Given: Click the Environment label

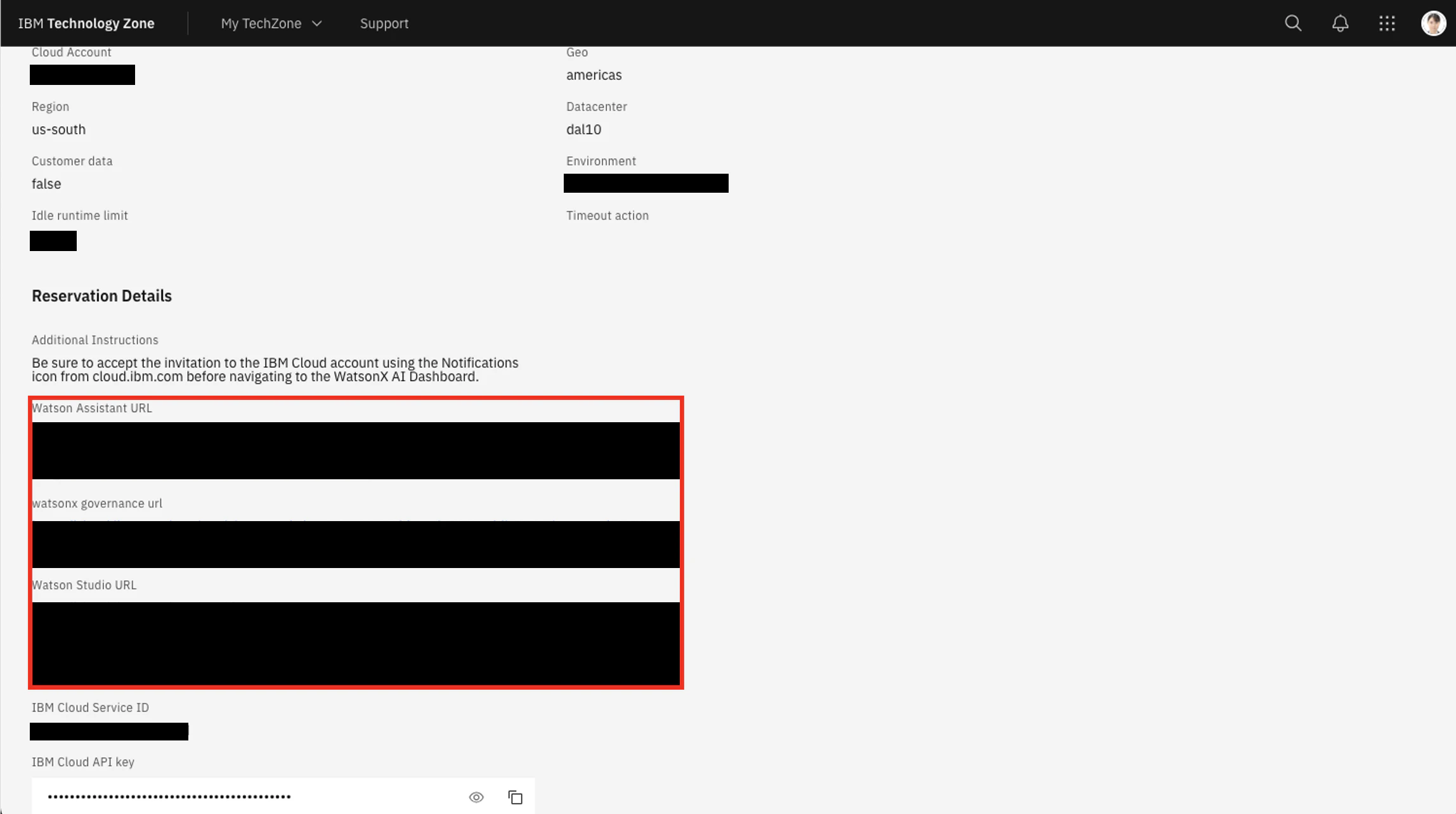Looking at the screenshot, I should coord(601,161).
